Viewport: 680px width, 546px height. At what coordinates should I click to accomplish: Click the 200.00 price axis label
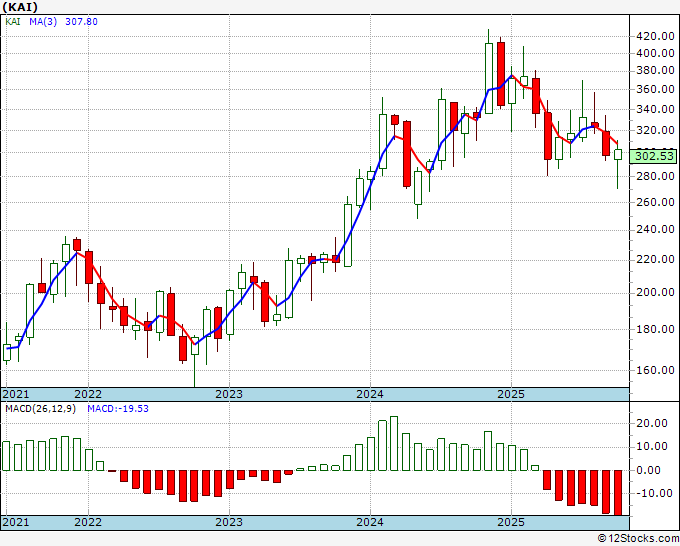pos(655,292)
